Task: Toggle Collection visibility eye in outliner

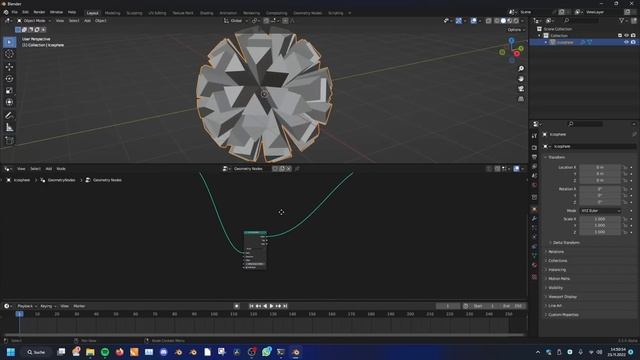Action: tap(627, 36)
